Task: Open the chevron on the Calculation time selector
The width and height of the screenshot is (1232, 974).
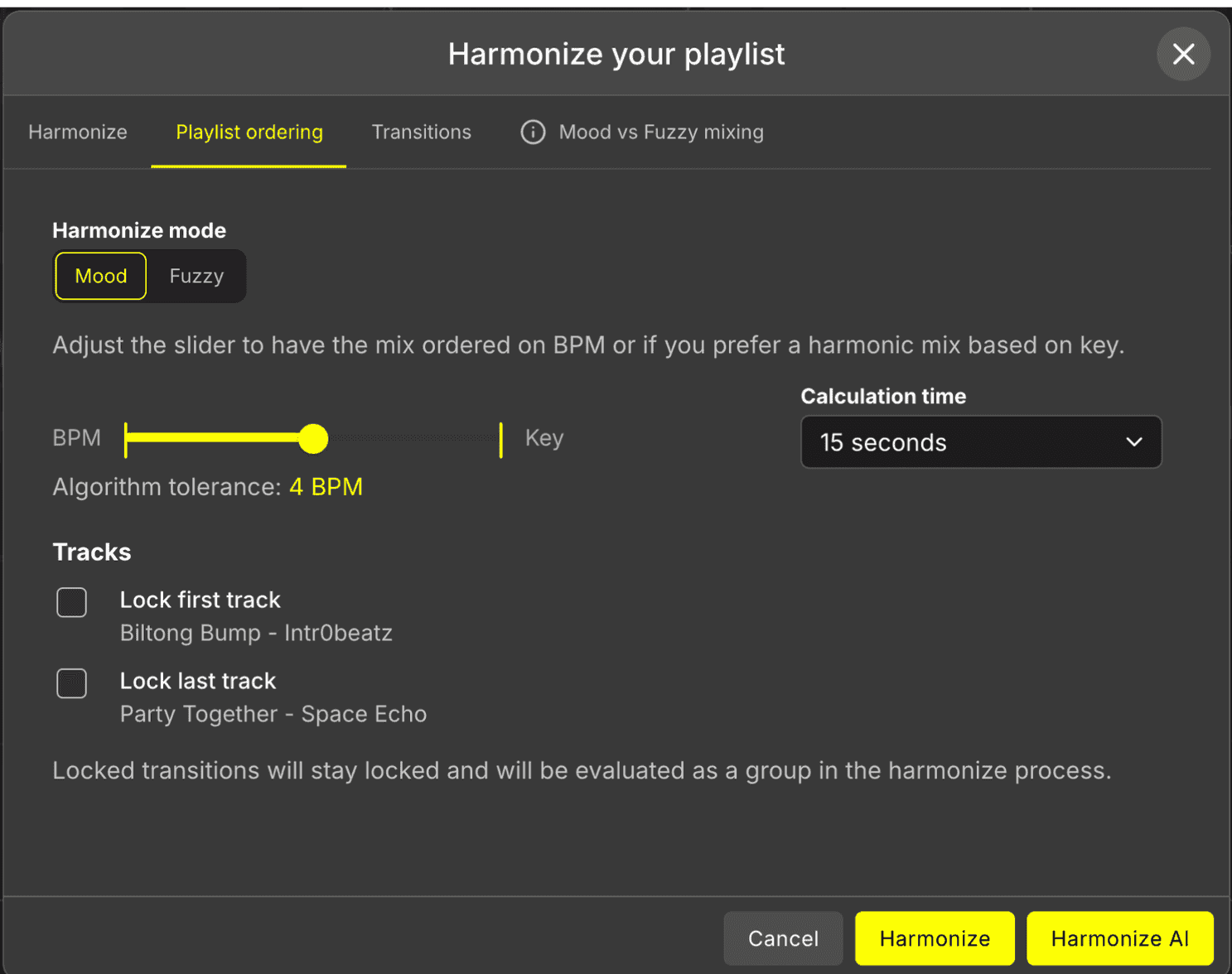Action: [1133, 442]
